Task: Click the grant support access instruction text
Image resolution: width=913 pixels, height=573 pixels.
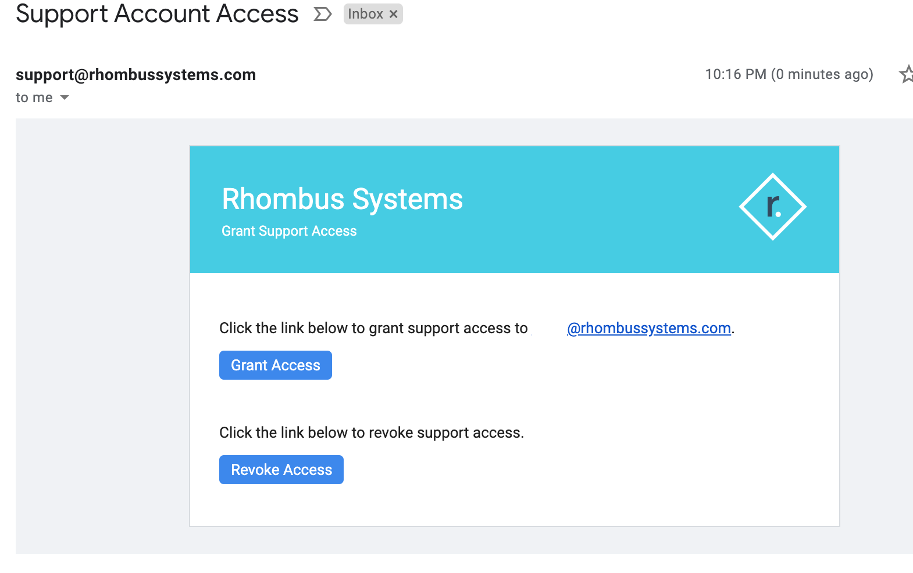Action: [x=373, y=328]
